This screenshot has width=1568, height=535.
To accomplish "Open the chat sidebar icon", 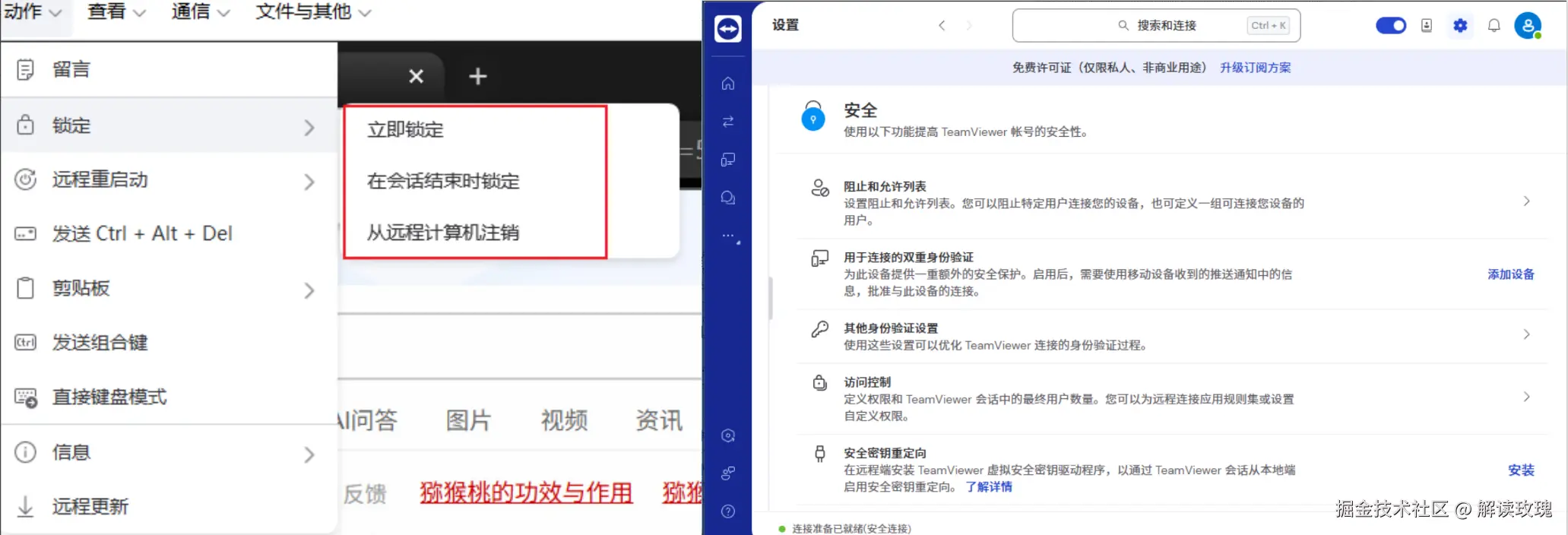I will pyautogui.click(x=728, y=198).
